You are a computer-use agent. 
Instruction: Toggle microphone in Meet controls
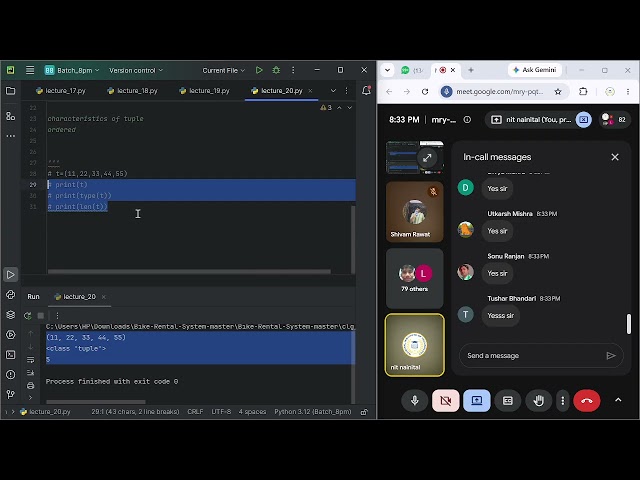point(415,401)
